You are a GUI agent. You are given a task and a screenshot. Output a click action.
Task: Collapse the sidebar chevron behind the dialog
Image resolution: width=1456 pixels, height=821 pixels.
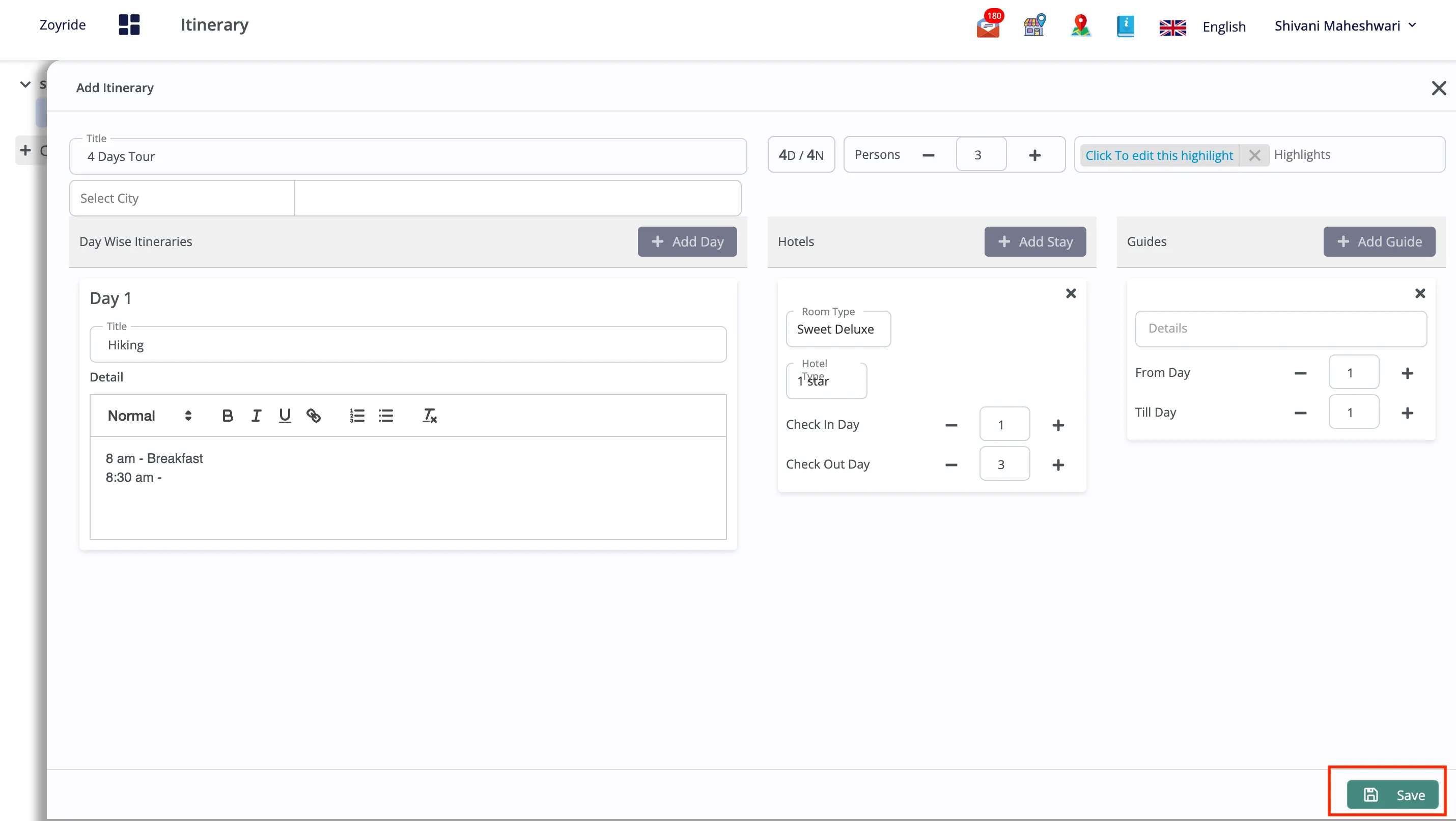pyautogui.click(x=25, y=84)
